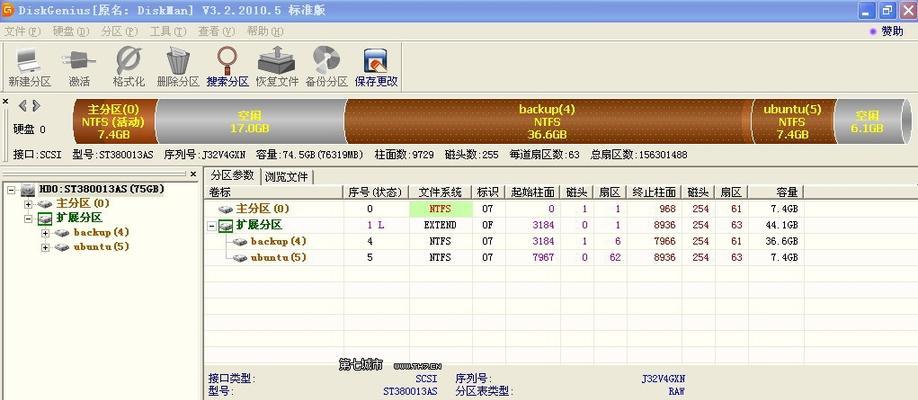Click the serial number J32V4GXN in details
Image resolution: width=918 pixels, height=400 pixels.
click(663, 379)
